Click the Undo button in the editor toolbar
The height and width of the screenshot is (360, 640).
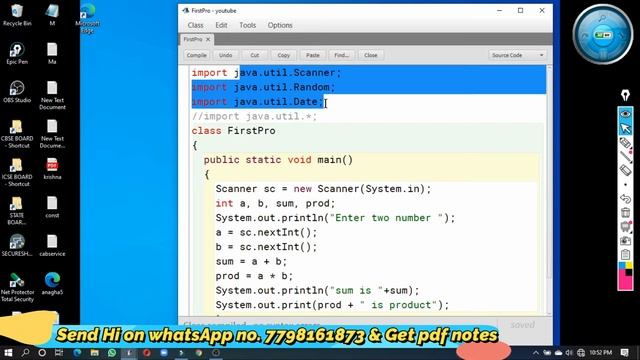(225, 55)
